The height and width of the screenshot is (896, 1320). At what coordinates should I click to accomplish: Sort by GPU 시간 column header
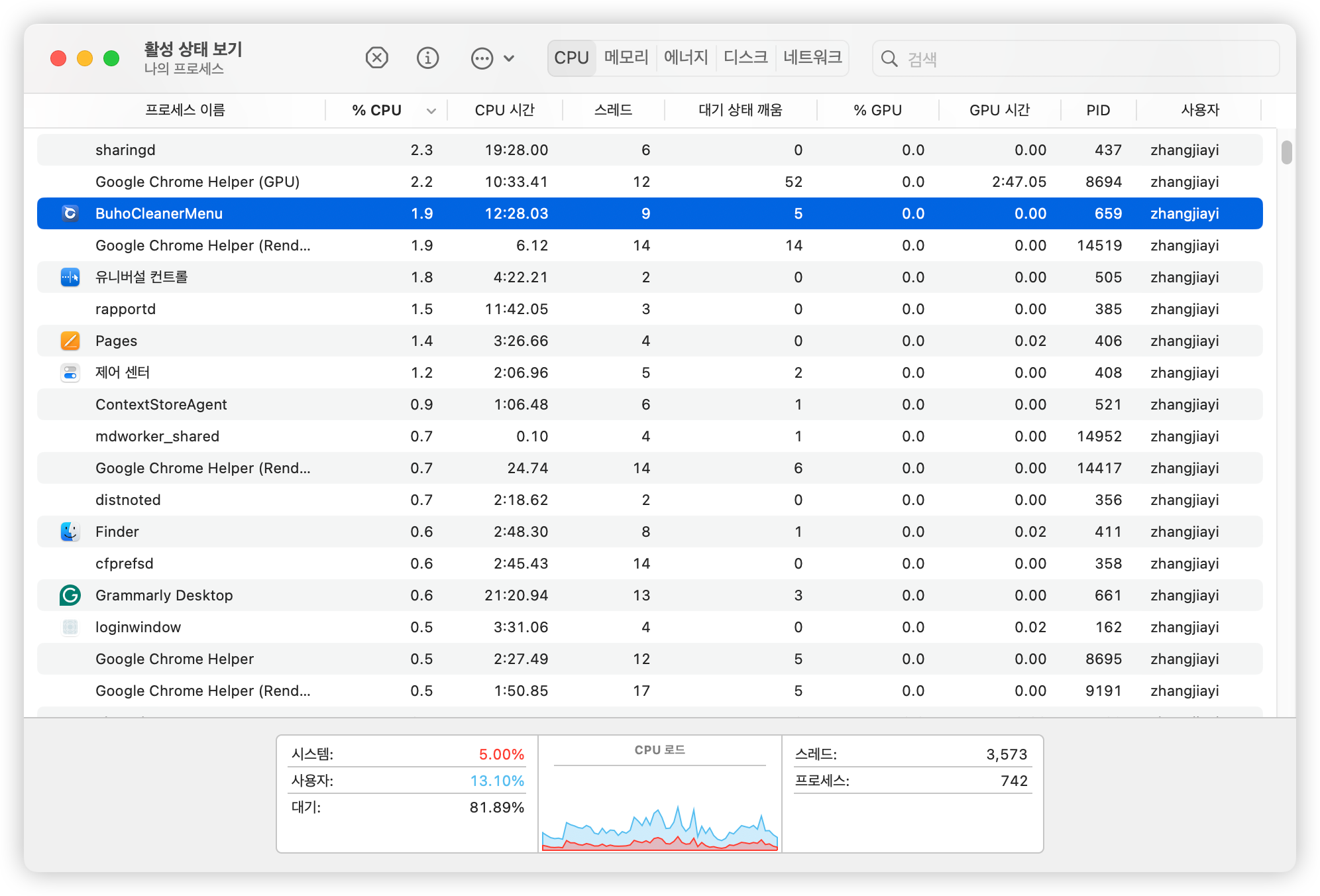pyautogui.click(x=999, y=110)
